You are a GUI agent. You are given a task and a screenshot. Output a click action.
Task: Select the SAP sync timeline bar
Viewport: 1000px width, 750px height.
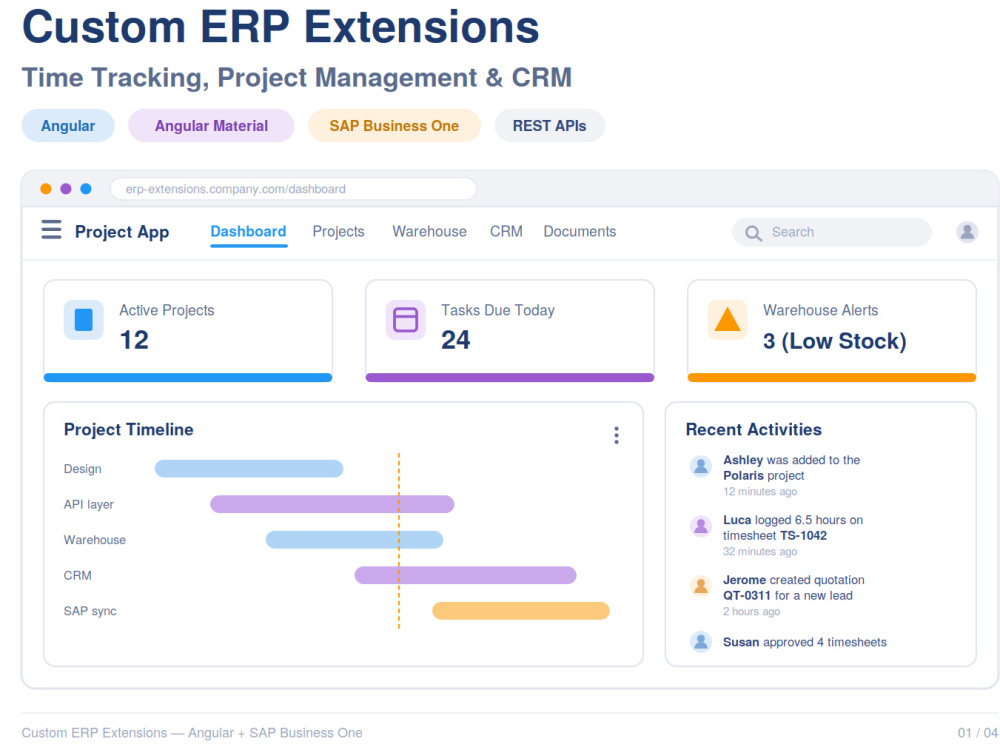(x=521, y=611)
